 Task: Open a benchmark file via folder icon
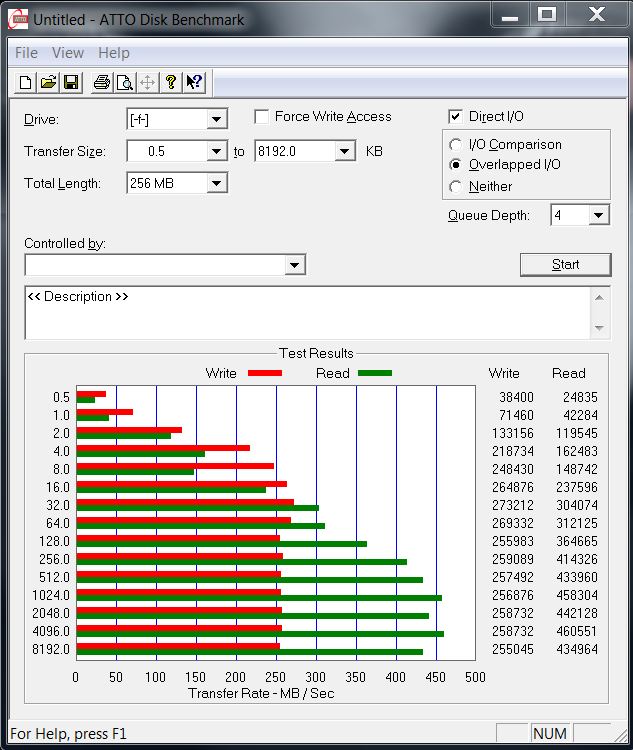pyautogui.click(x=48, y=83)
